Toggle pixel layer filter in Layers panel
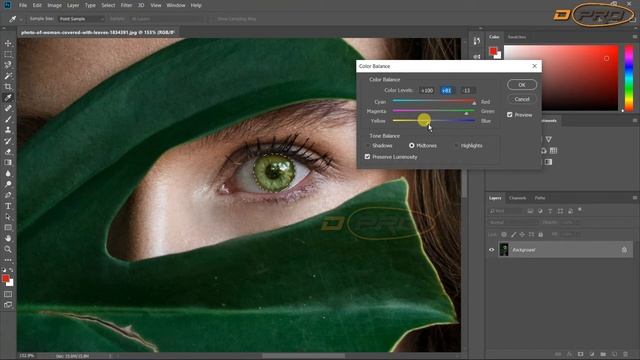 pos(530,211)
